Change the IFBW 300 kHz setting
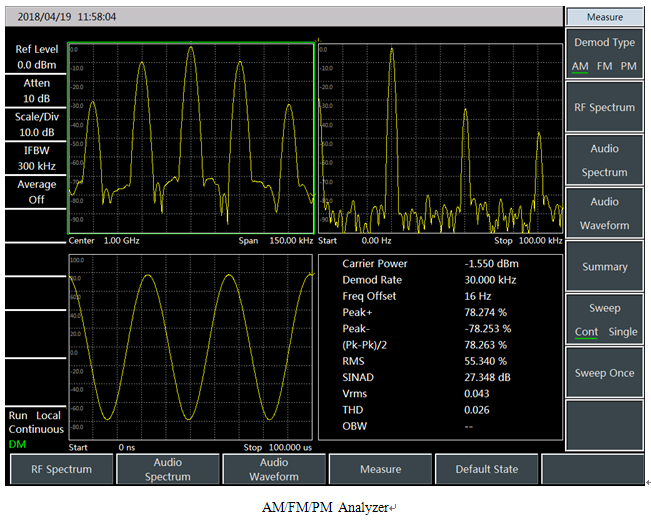 click(x=36, y=158)
